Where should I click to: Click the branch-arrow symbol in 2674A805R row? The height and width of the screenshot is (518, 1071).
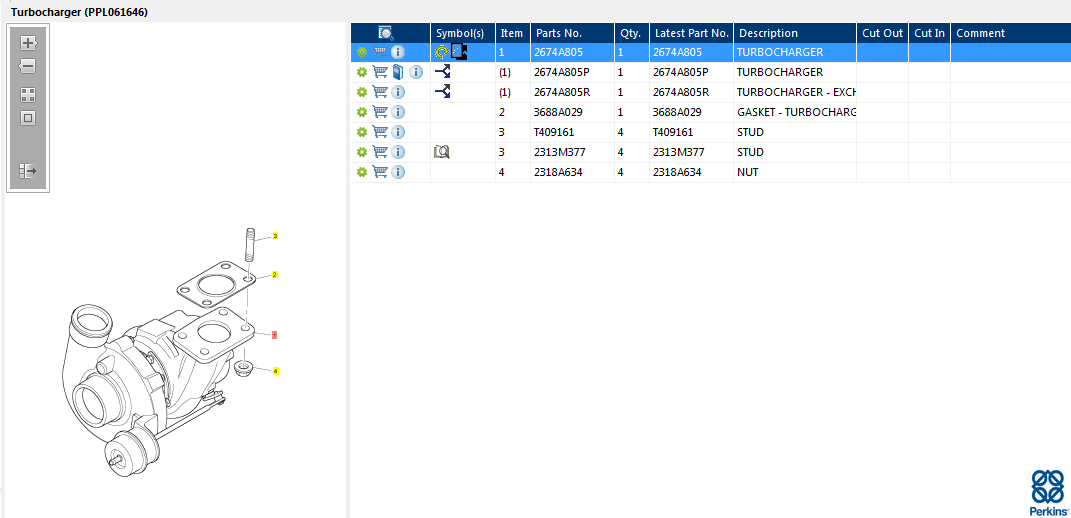coord(443,92)
